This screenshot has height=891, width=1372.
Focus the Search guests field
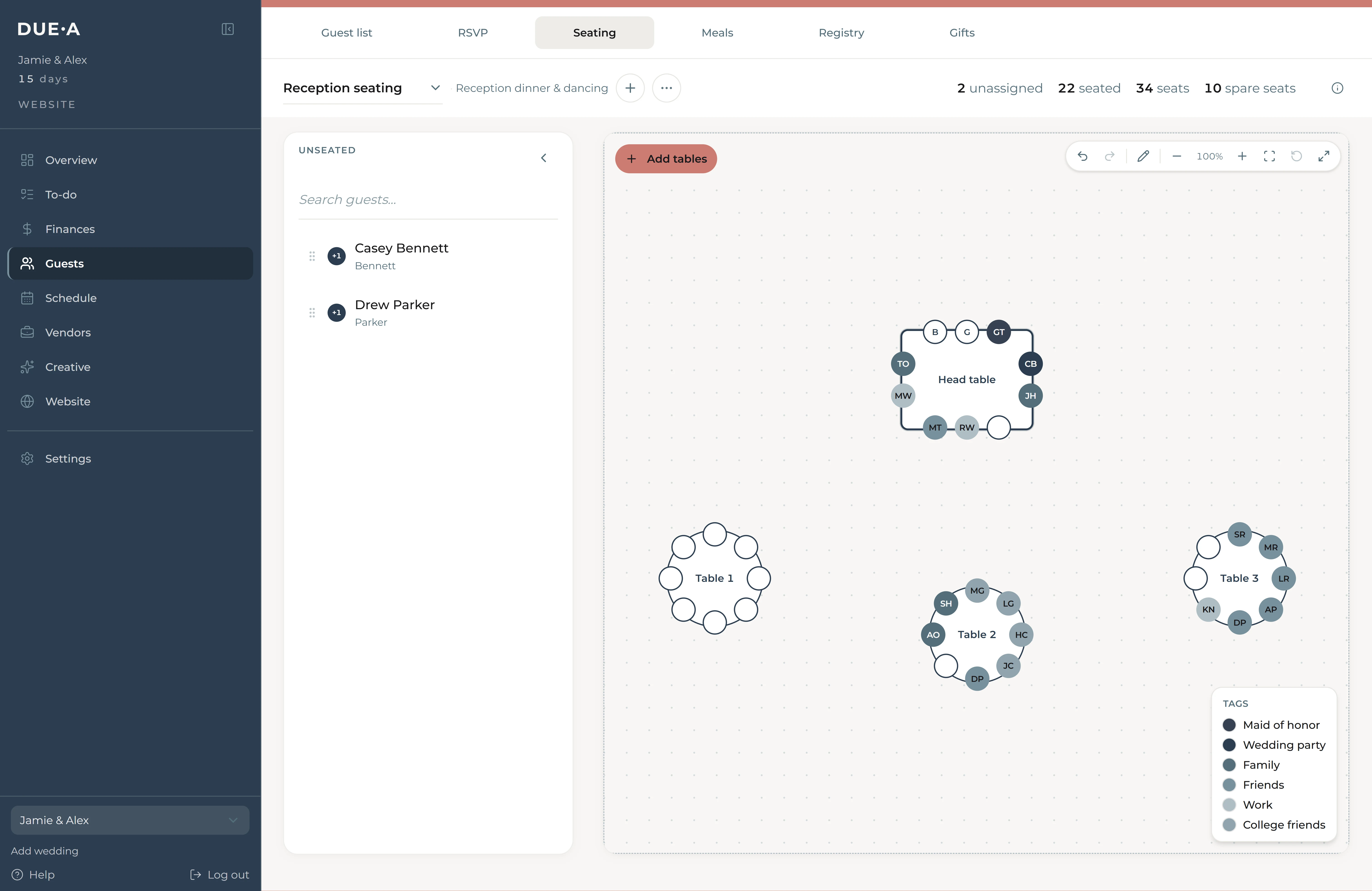(x=428, y=200)
